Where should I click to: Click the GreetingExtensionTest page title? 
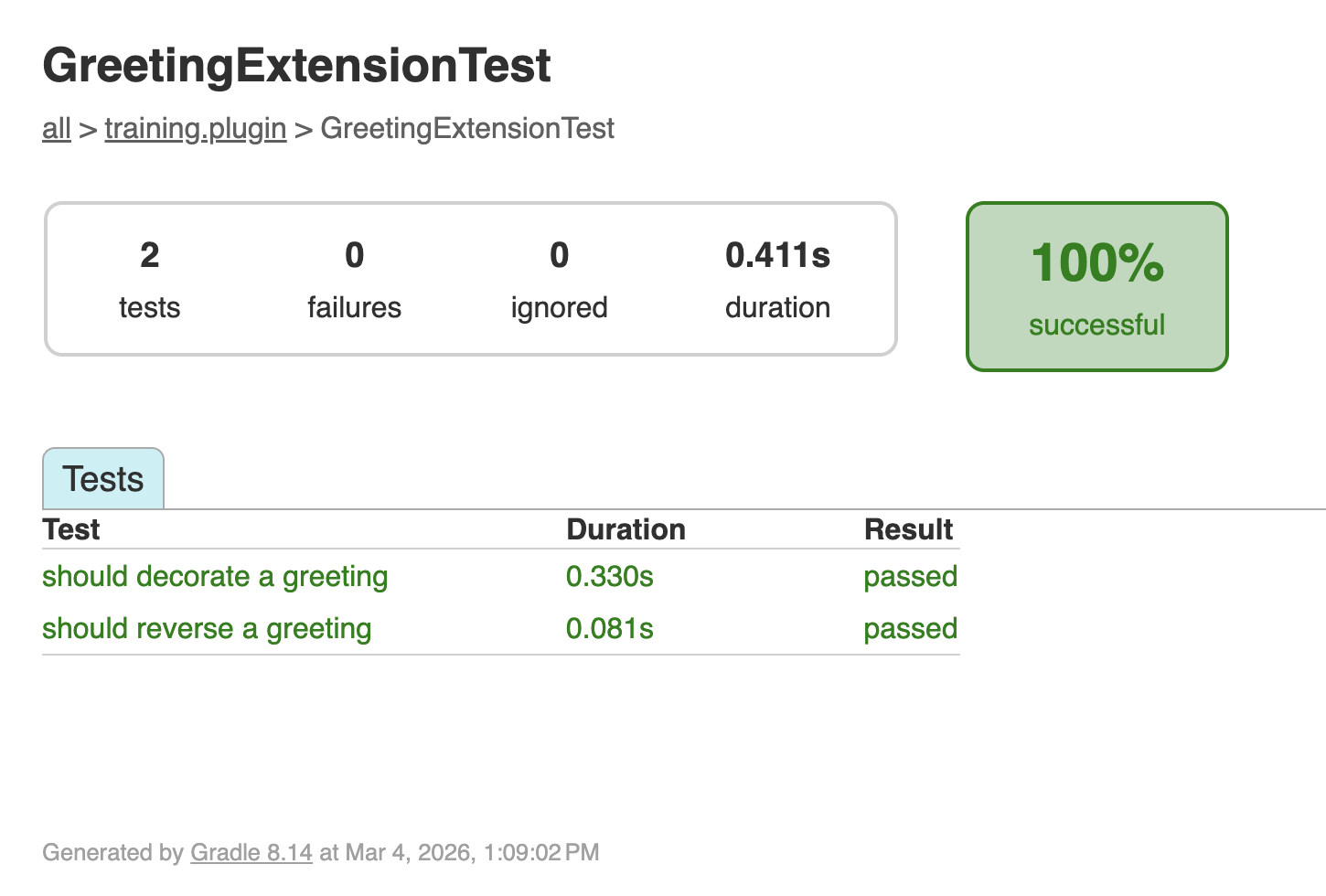click(x=296, y=65)
